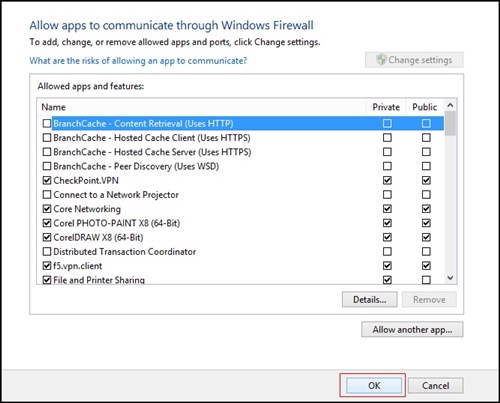
Task: Toggle Public for BranchCache Hosted Cache Client
Action: click(x=426, y=138)
